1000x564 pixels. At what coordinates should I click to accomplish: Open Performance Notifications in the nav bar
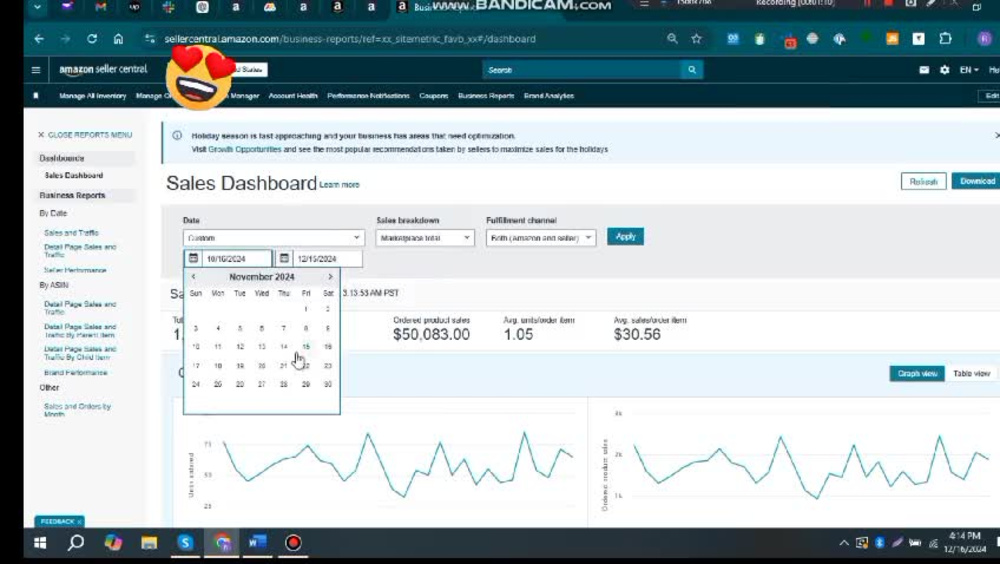[368, 96]
